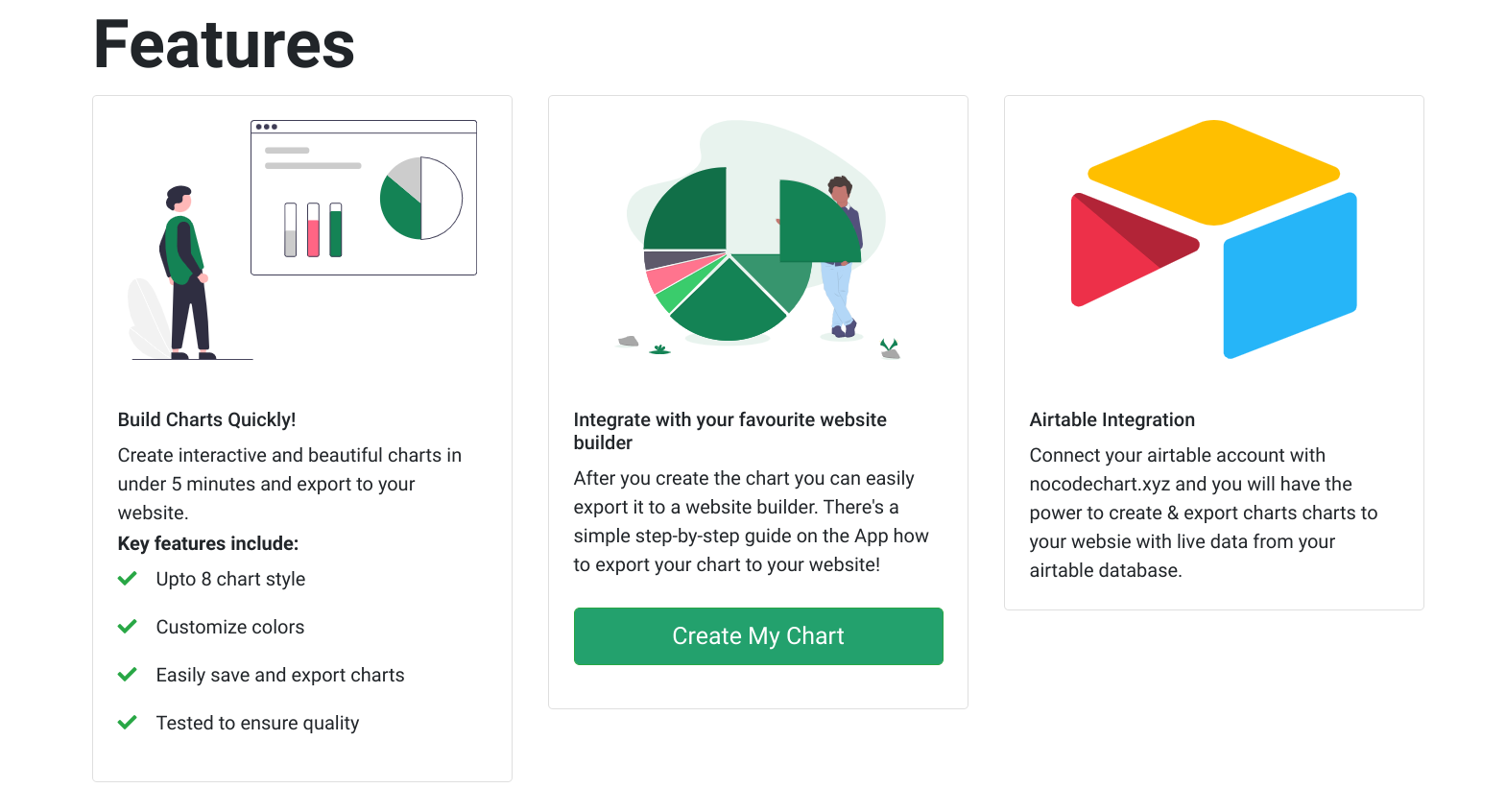Click the Create My Chart button
The height and width of the screenshot is (812, 1506).
tap(757, 636)
